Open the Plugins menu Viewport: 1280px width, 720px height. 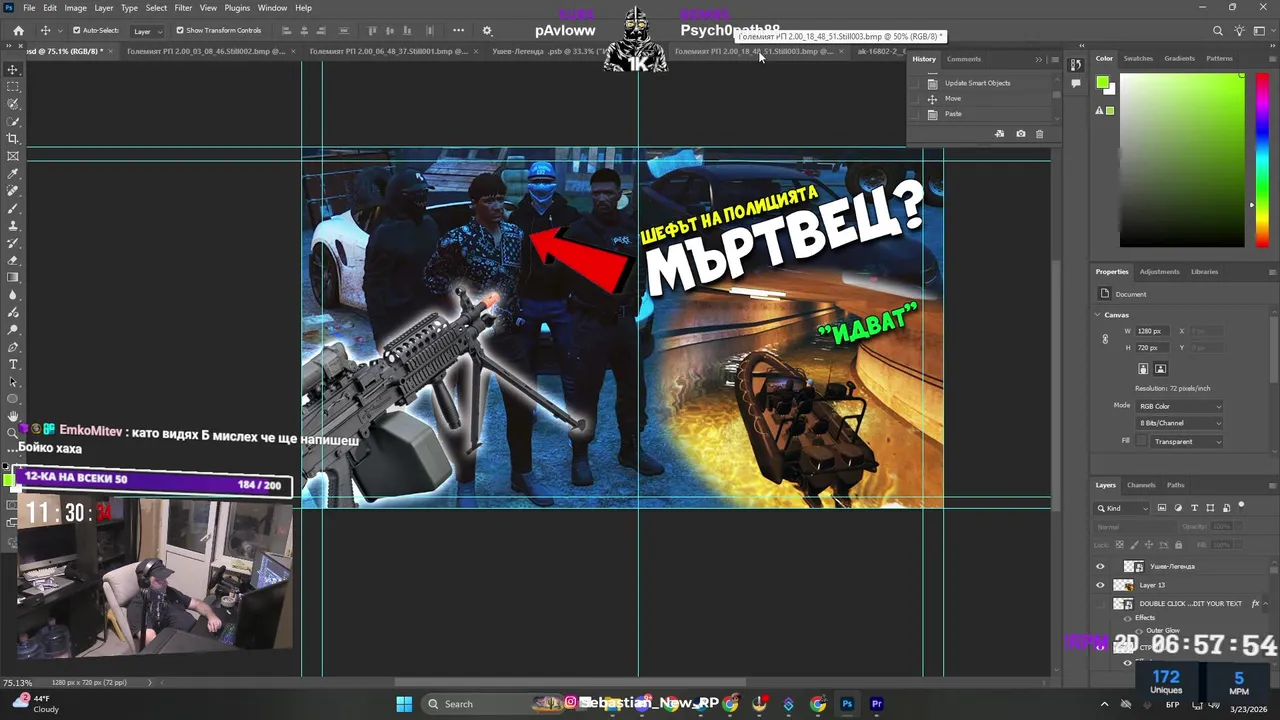pyautogui.click(x=237, y=8)
